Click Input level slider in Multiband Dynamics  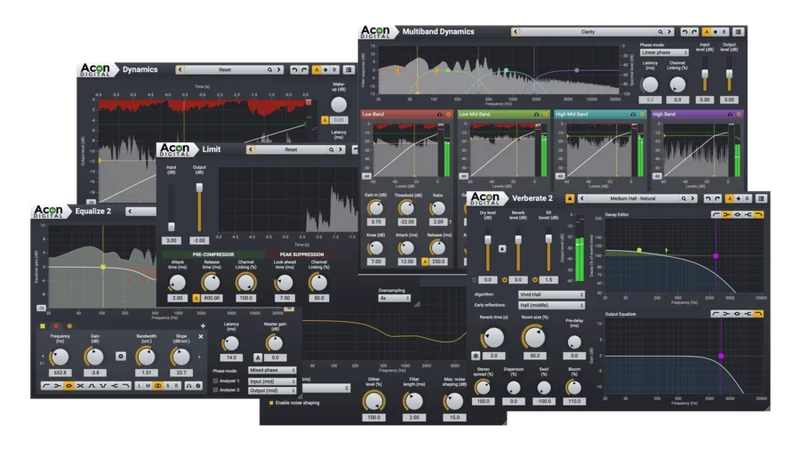pyautogui.click(x=705, y=73)
